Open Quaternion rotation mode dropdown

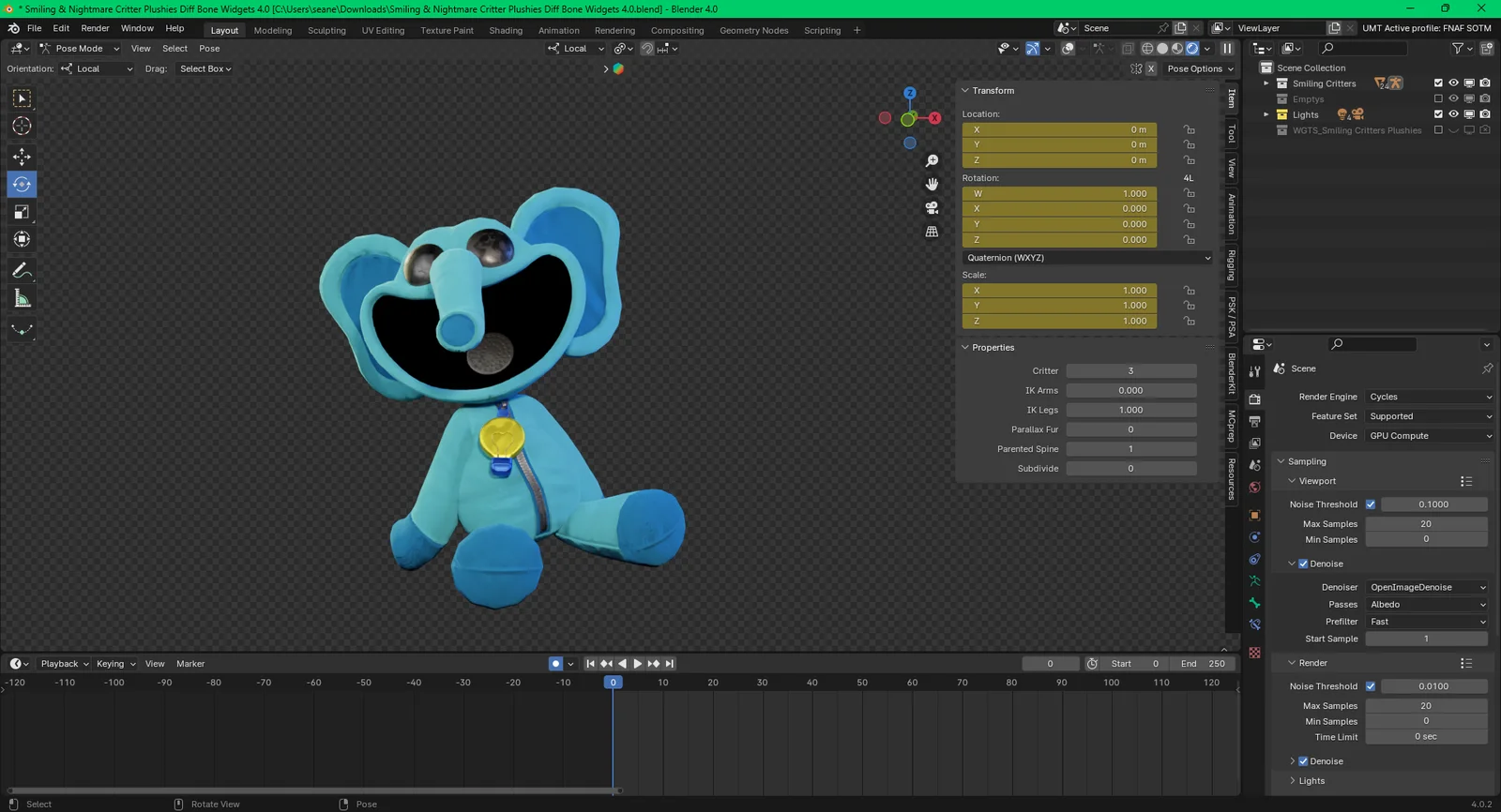[1088, 258]
